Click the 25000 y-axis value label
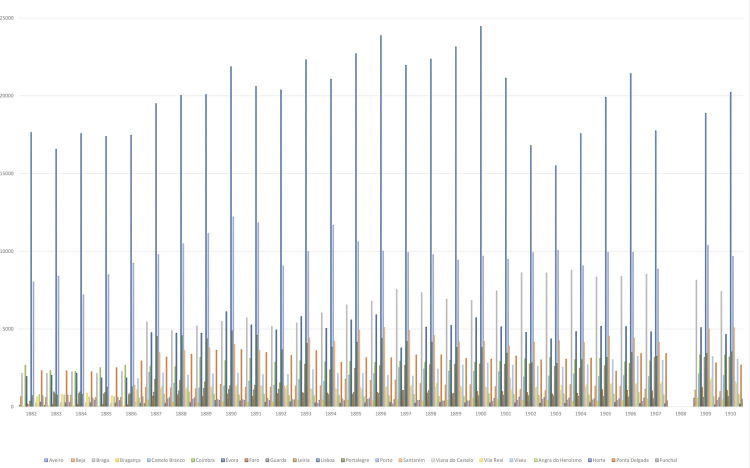 pos(10,19)
